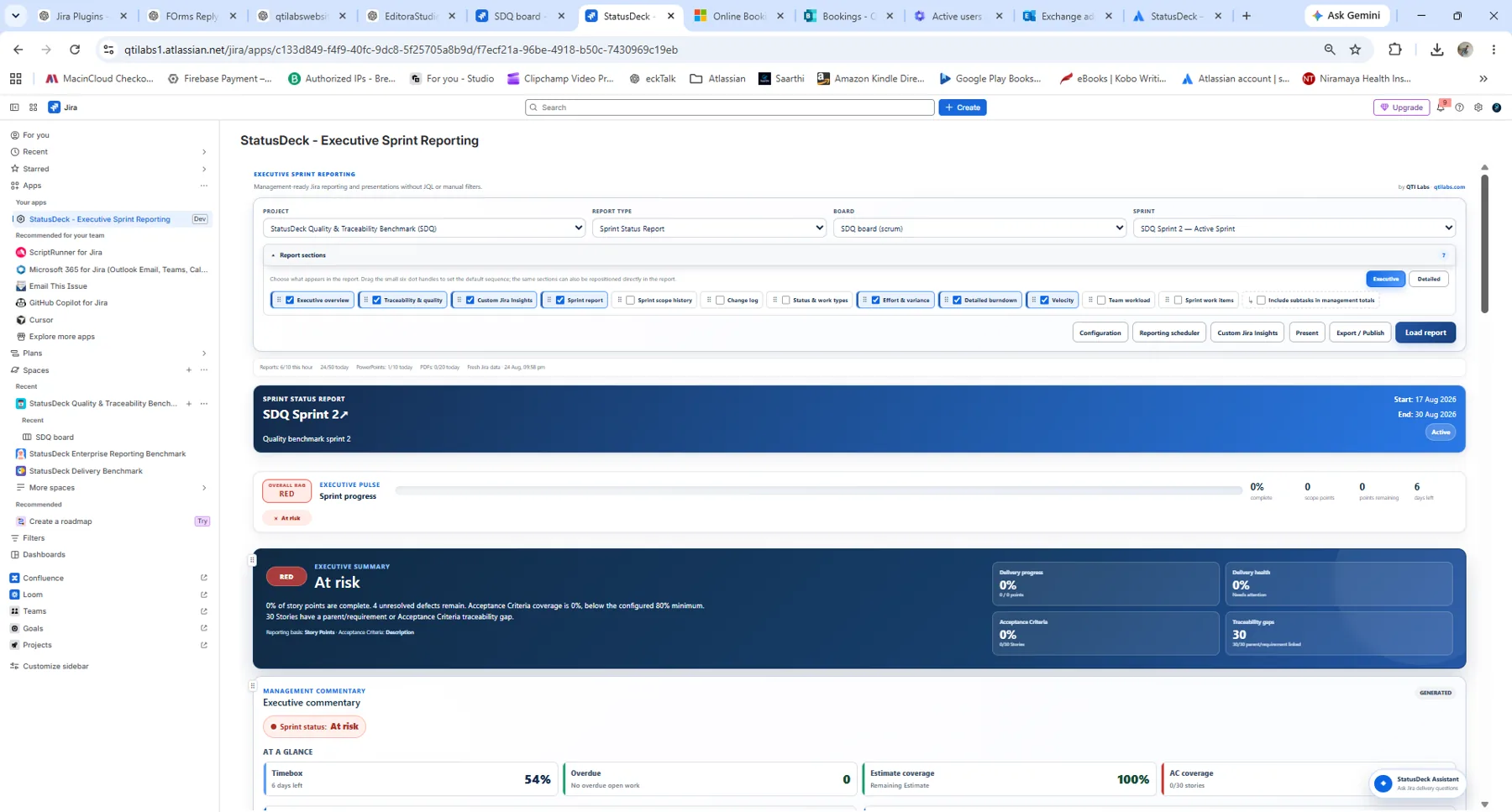Screen dimensions: 1512x812
Task: Expand More spaces in sidebar
Action: coord(204,488)
